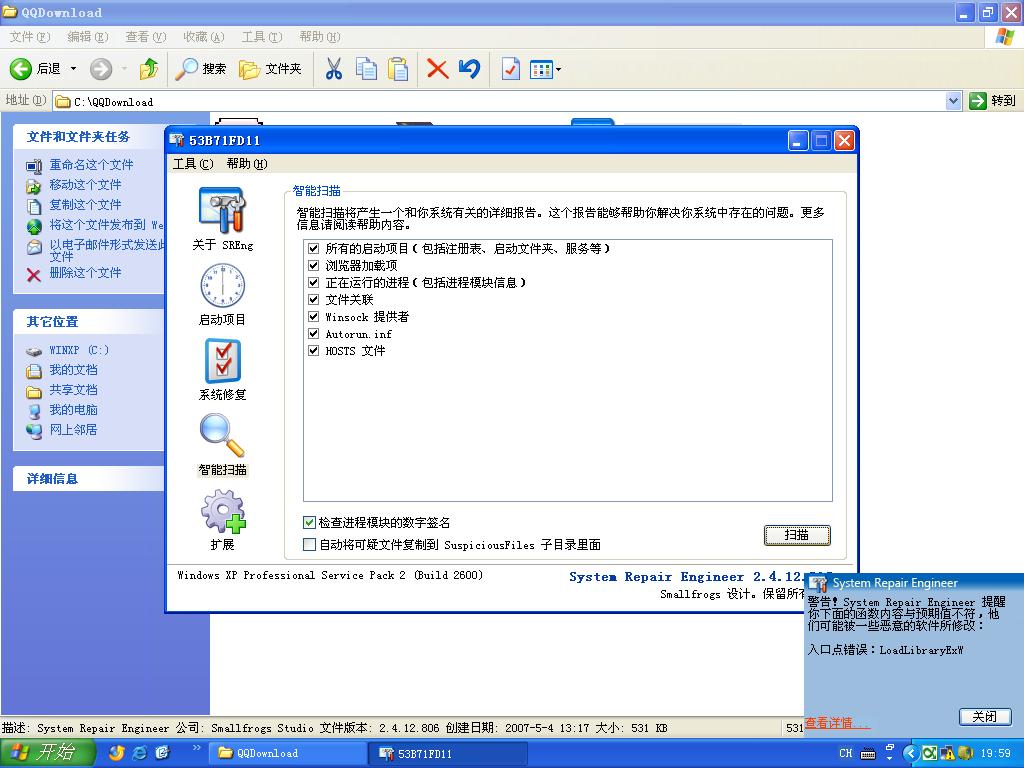Image resolution: width=1024 pixels, height=768 pixels.
Task: Open the 系统修复 checklist icon
Action: [223, 360]
